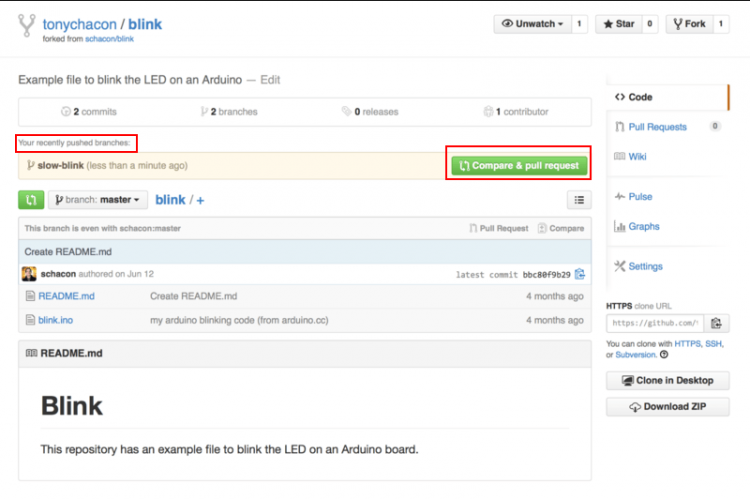Open the blink.ino file link

point(55,320)
